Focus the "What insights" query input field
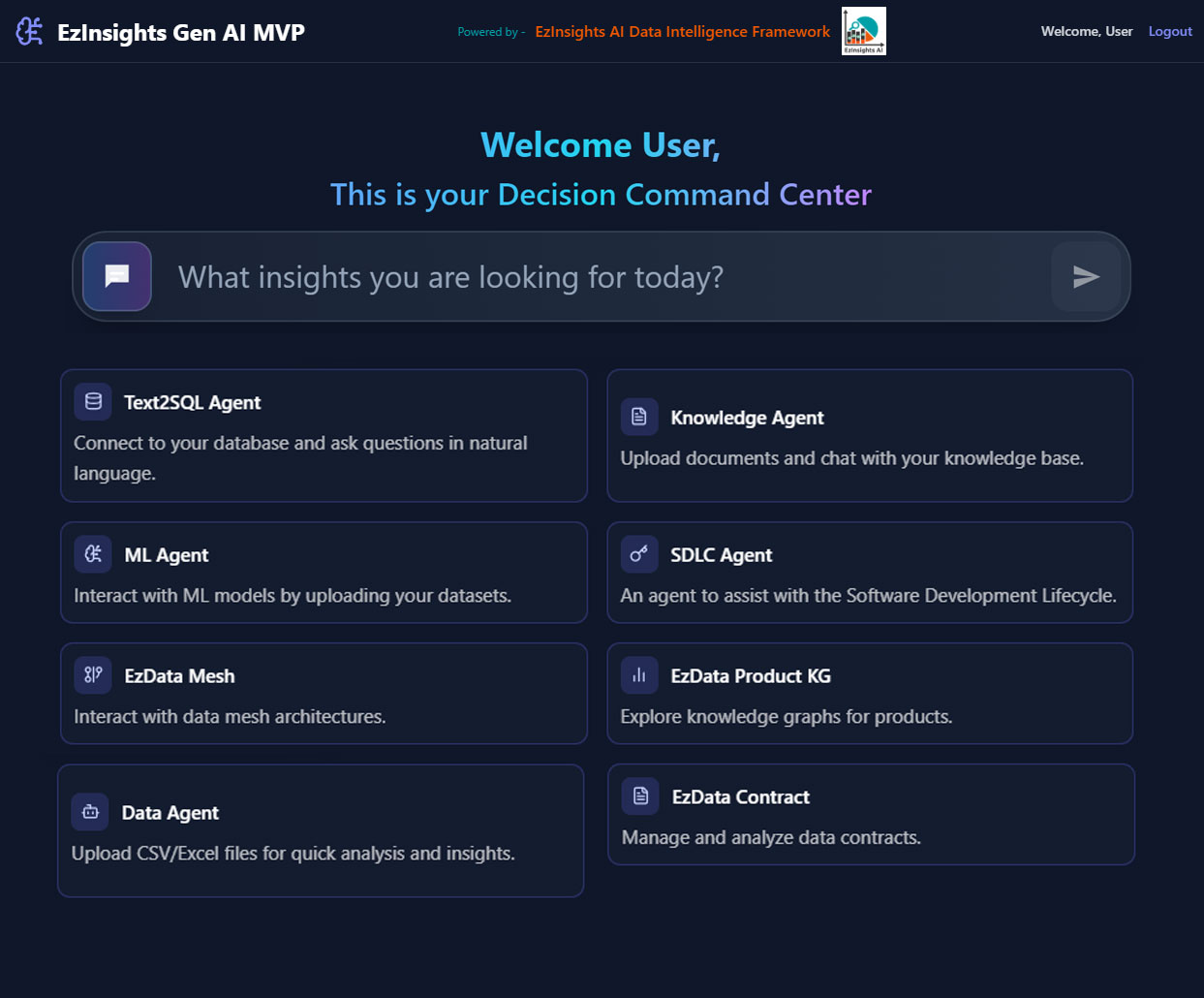 [601, 277]
